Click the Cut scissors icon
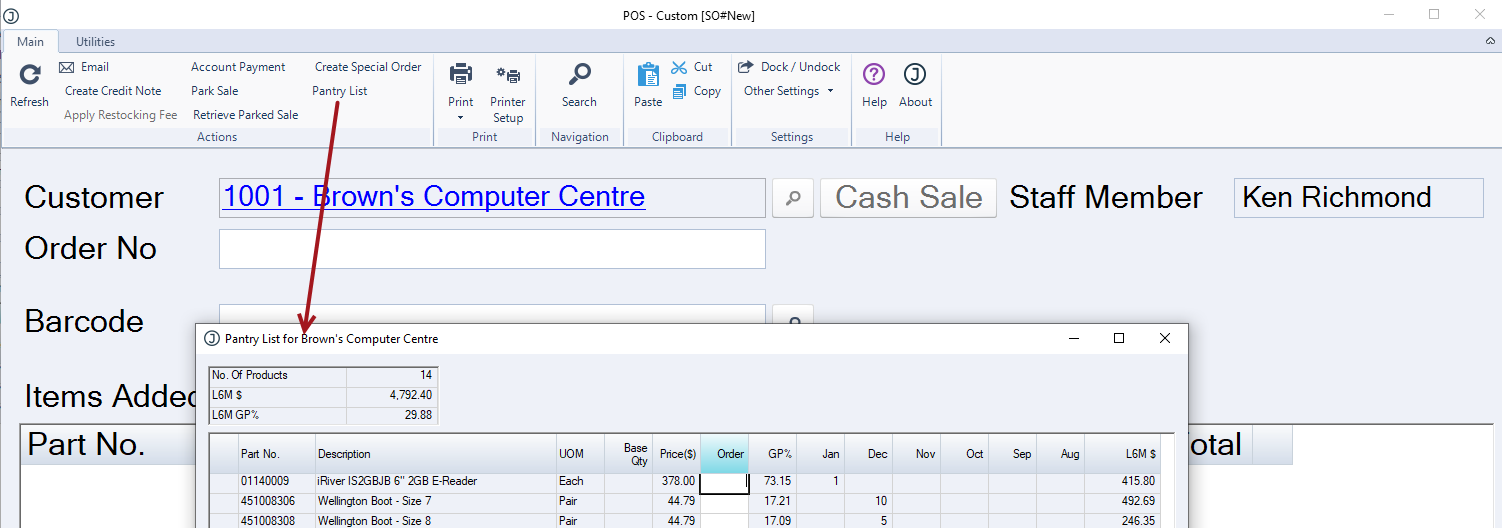This screenshot has width=1502, height=528. click(679, 67)
